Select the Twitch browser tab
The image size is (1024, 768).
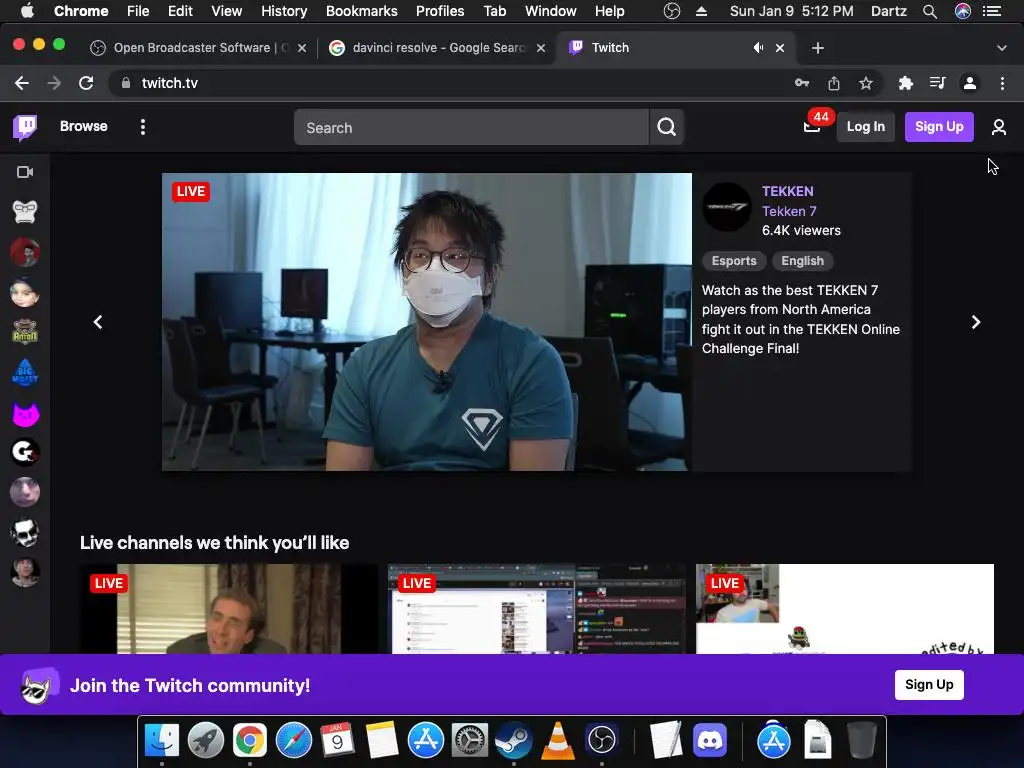[673, 48]
